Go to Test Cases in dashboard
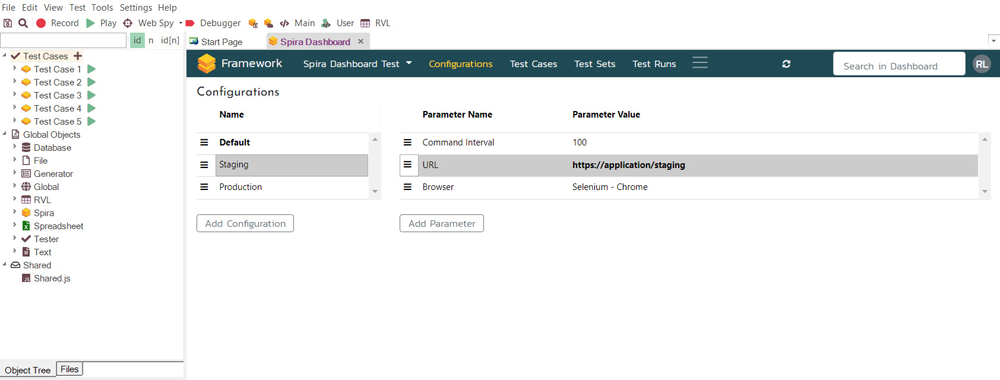Image resolution: width=1000 pixels, height=380 pixels. click(533, 64)
